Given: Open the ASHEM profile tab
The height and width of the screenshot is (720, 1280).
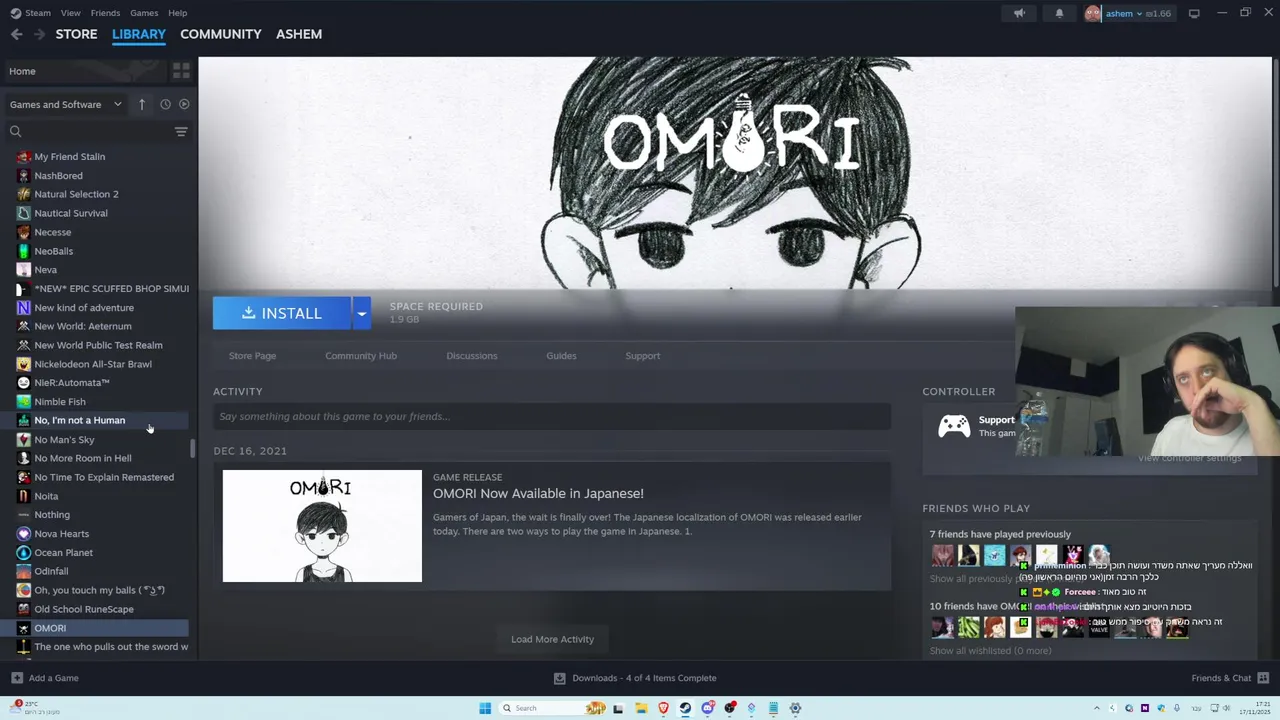Looking at the screenshot, I should pyautogui.click(x=299, y=34).
